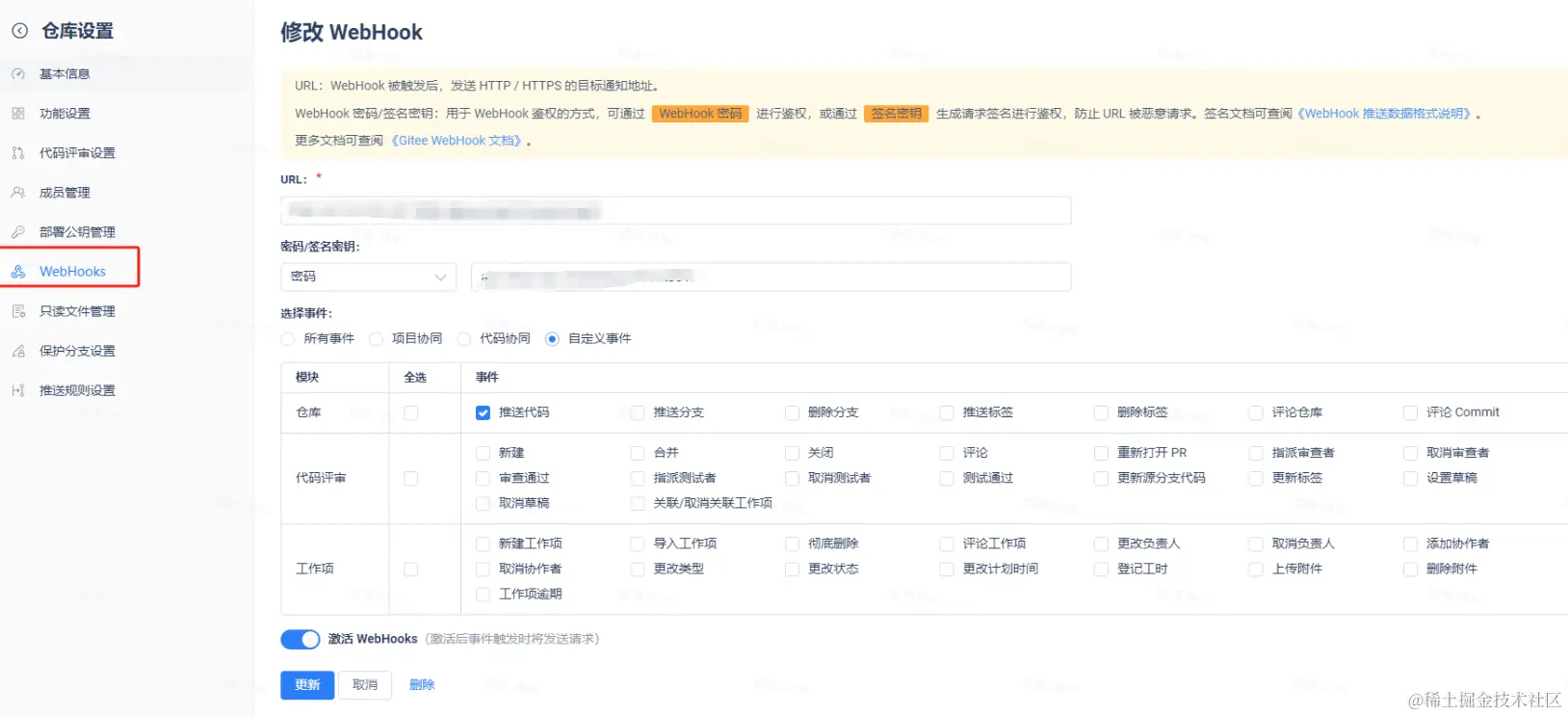1568x716 pixels.
Task: Tick the 删除分支 event checkbox
Action: [x=792, y=412]
